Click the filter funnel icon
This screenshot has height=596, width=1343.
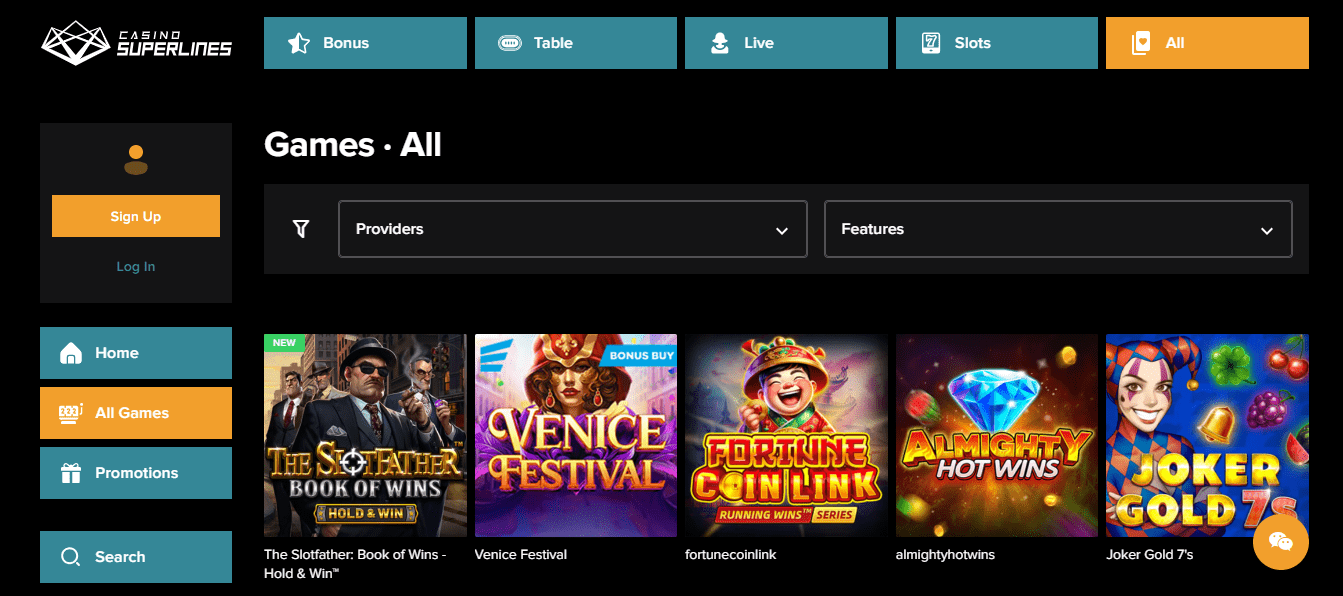pos(301,229)
